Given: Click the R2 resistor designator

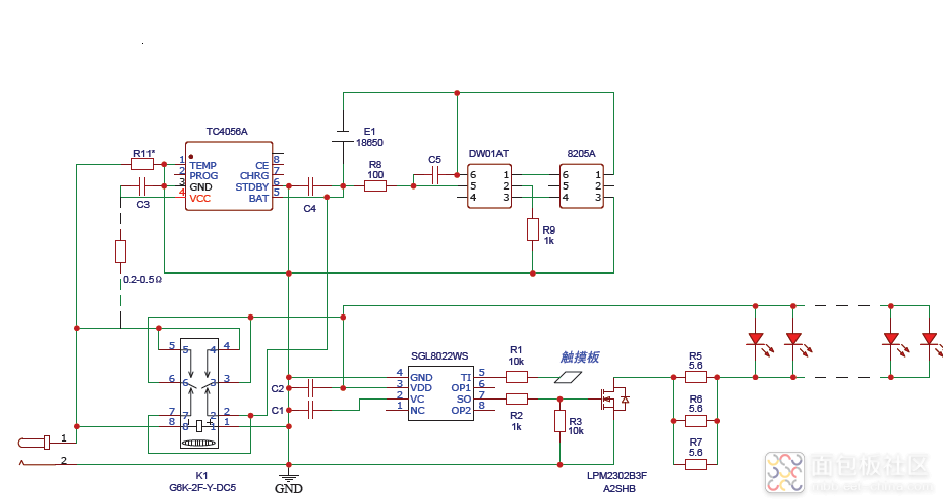Looking at the screenshot, I should pos(516,416).
